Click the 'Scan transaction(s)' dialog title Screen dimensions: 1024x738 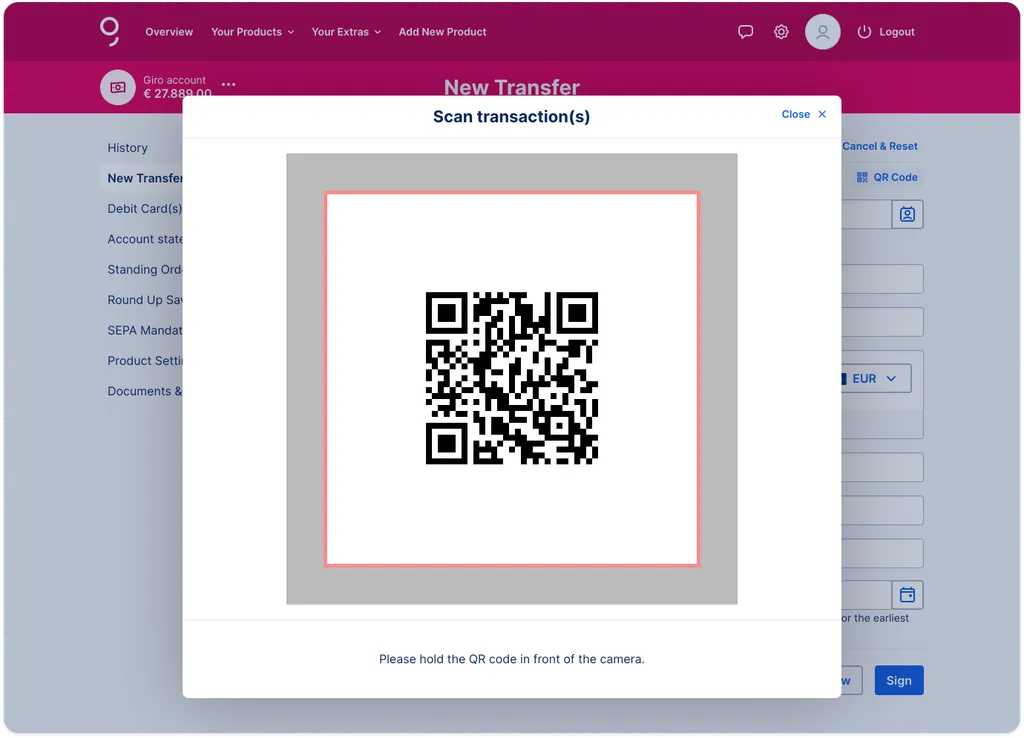pos(511,116)
